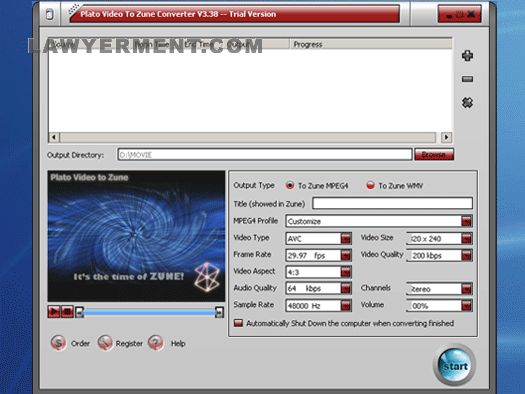Click the Progress column header
This screenshot has width=525, height=394.
371,44
